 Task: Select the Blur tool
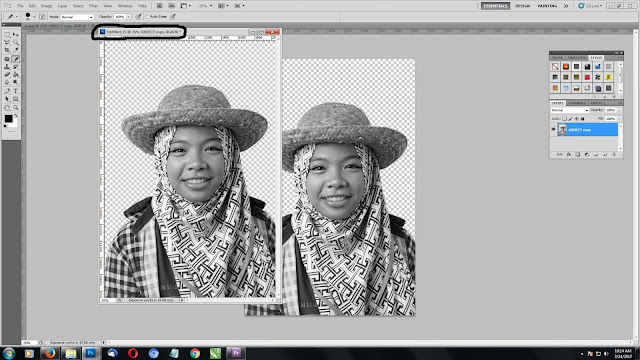(7, 82)
